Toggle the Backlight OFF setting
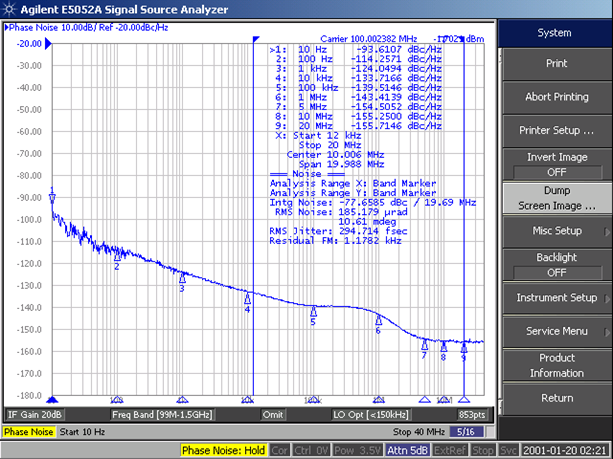This screenshot has height=459, width=613. 555,264
